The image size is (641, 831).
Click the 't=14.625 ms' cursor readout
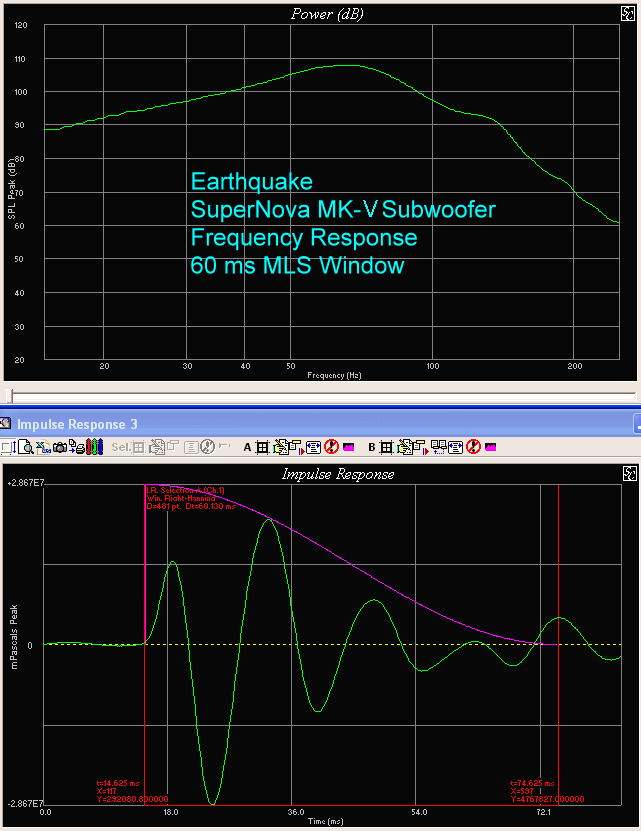118,783
